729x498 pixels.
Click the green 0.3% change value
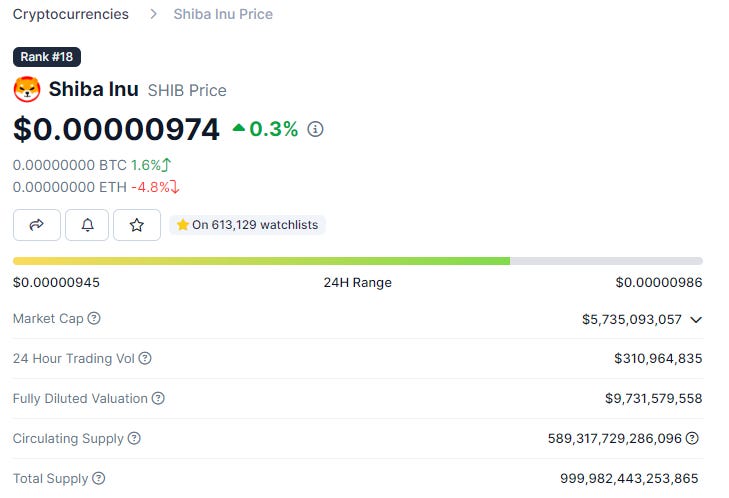click(273, 129)
